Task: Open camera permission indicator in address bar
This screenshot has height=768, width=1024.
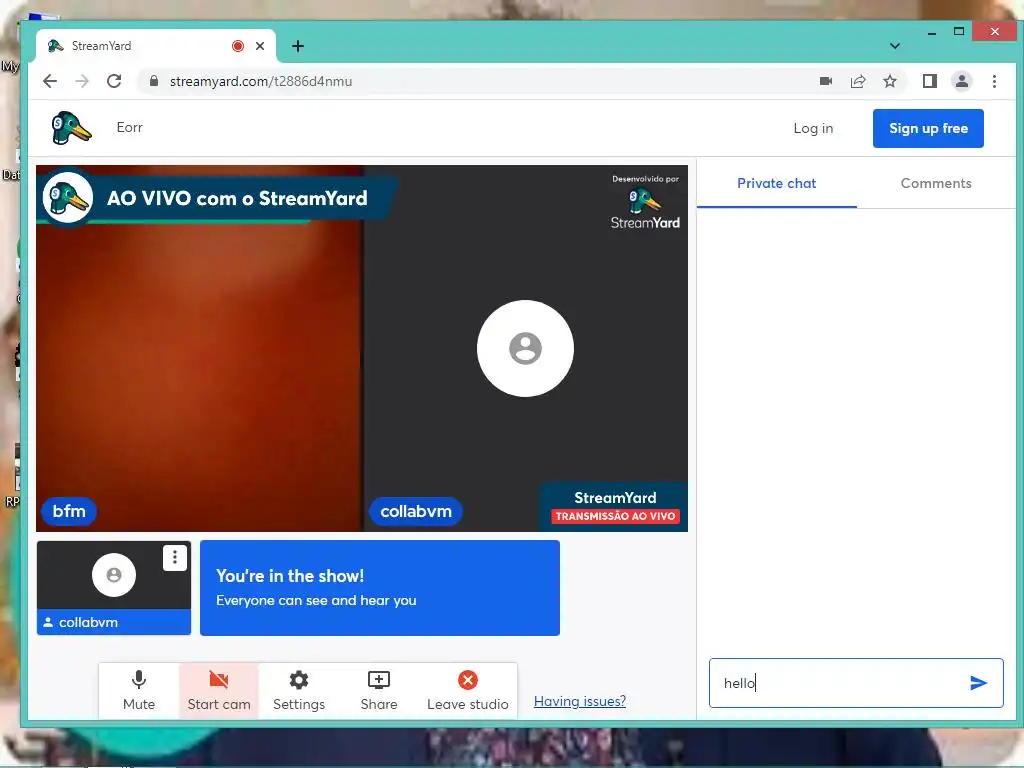Action: click(x=825, y=81)
